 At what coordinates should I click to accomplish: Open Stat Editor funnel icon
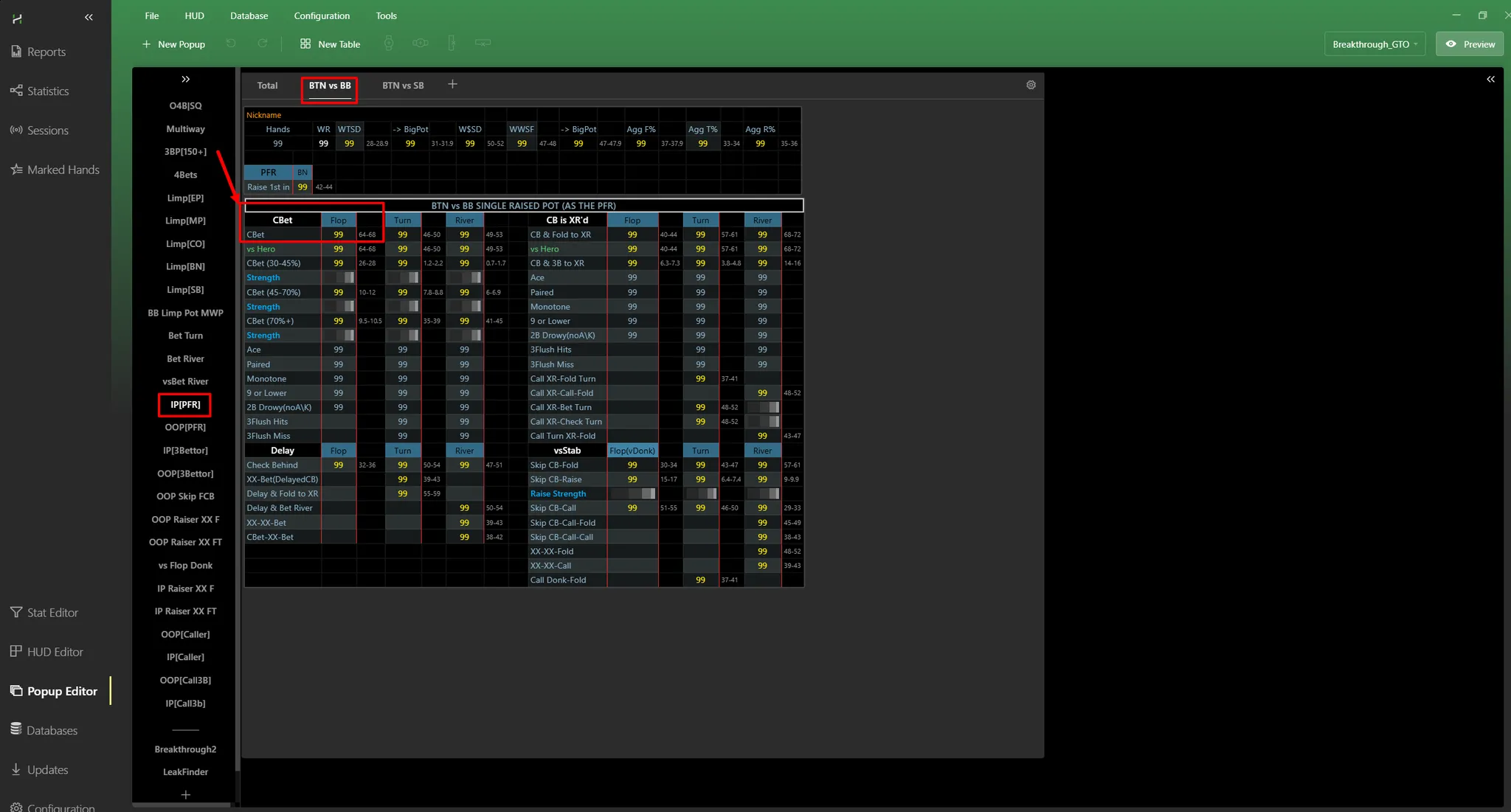(16, 612)
